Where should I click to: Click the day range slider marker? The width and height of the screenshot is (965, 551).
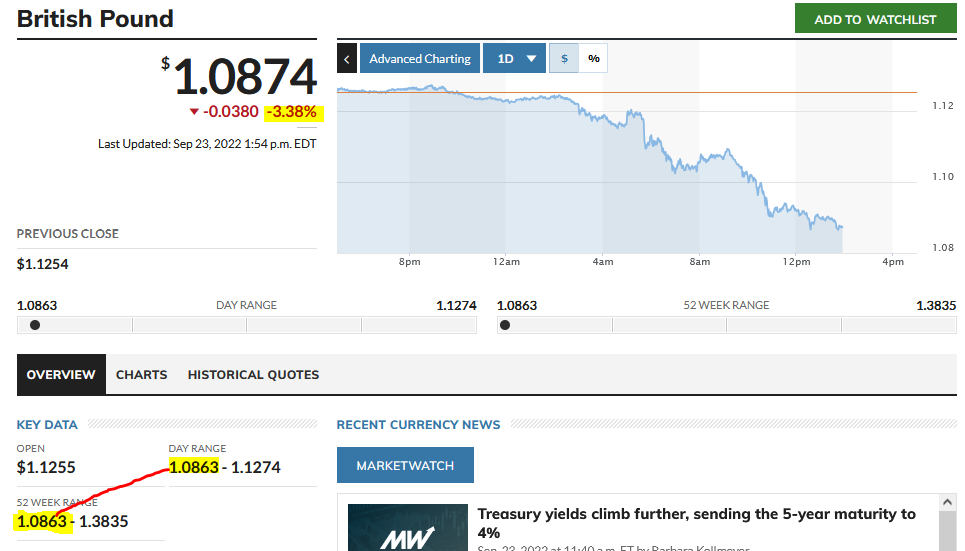35,325
